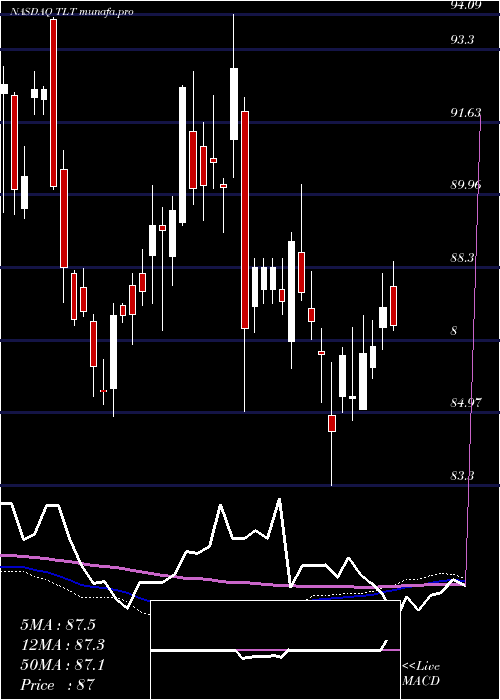Click the 88.3 price axis label
500x700 pixels.
pyautogui.click(x=462, y=258)
